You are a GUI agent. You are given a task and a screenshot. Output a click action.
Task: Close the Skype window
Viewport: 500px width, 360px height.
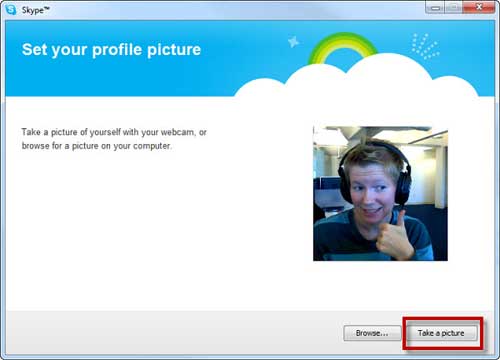pos(479,7)
